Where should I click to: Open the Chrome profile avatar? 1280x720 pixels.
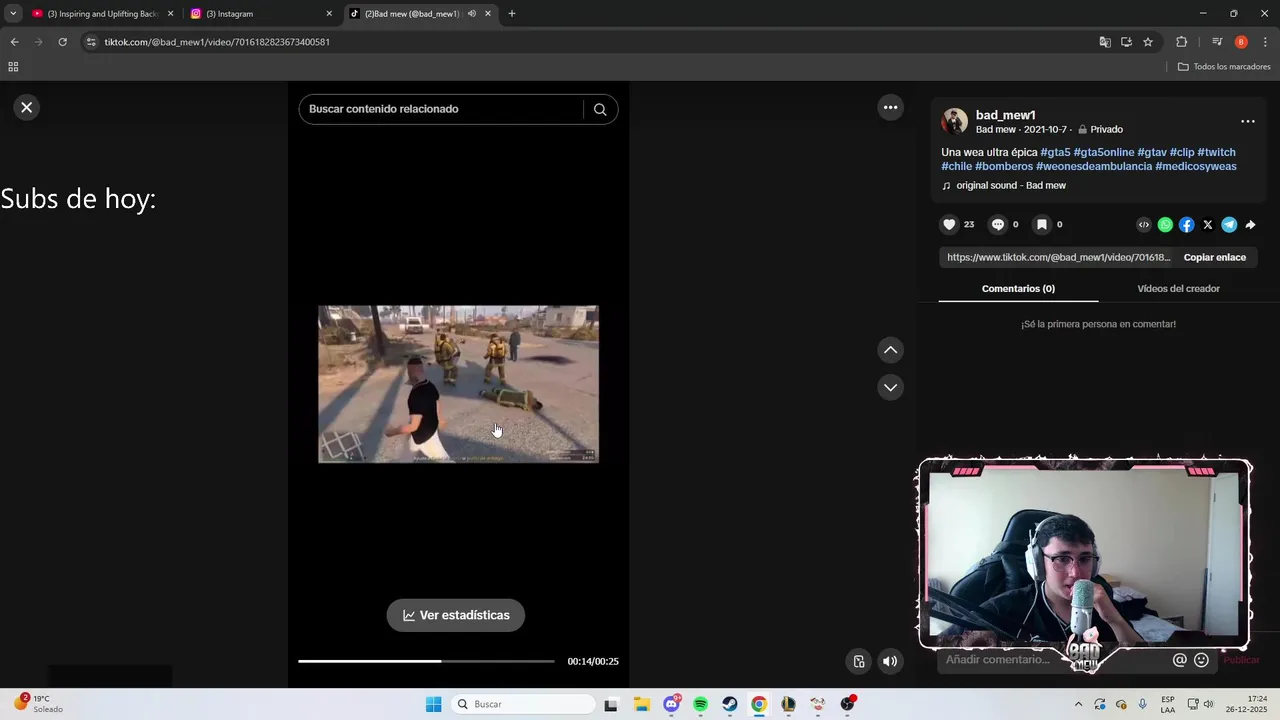1241,42
